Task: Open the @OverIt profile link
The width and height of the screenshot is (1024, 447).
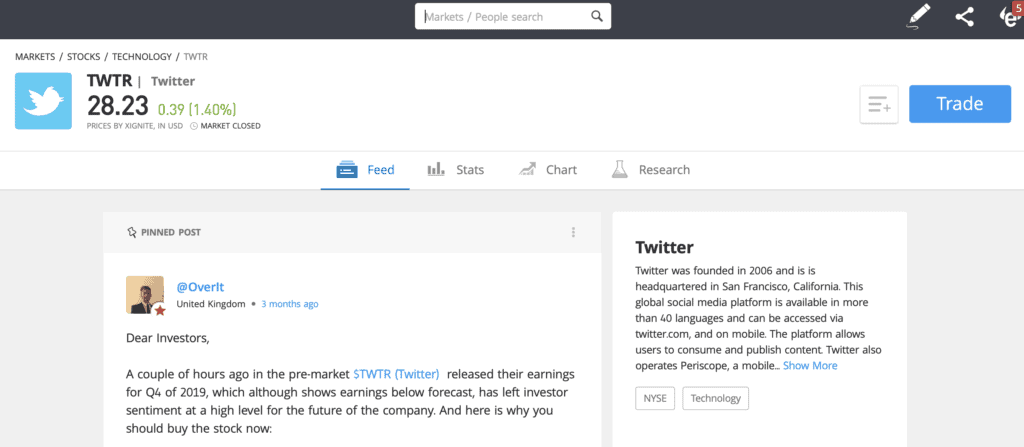Action: click(200, 287)
